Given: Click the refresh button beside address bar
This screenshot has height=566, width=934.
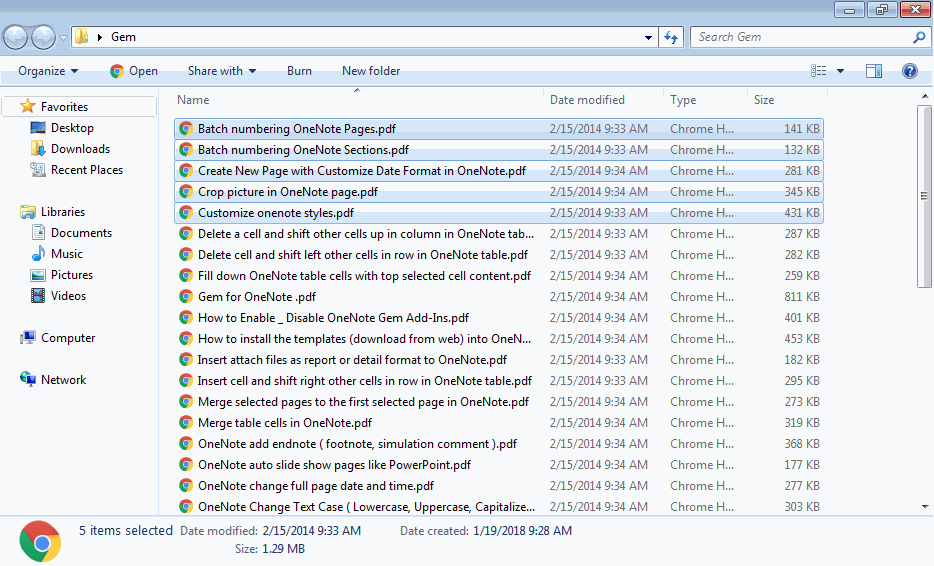Looking at the screenshot, I should coord(672,37).
